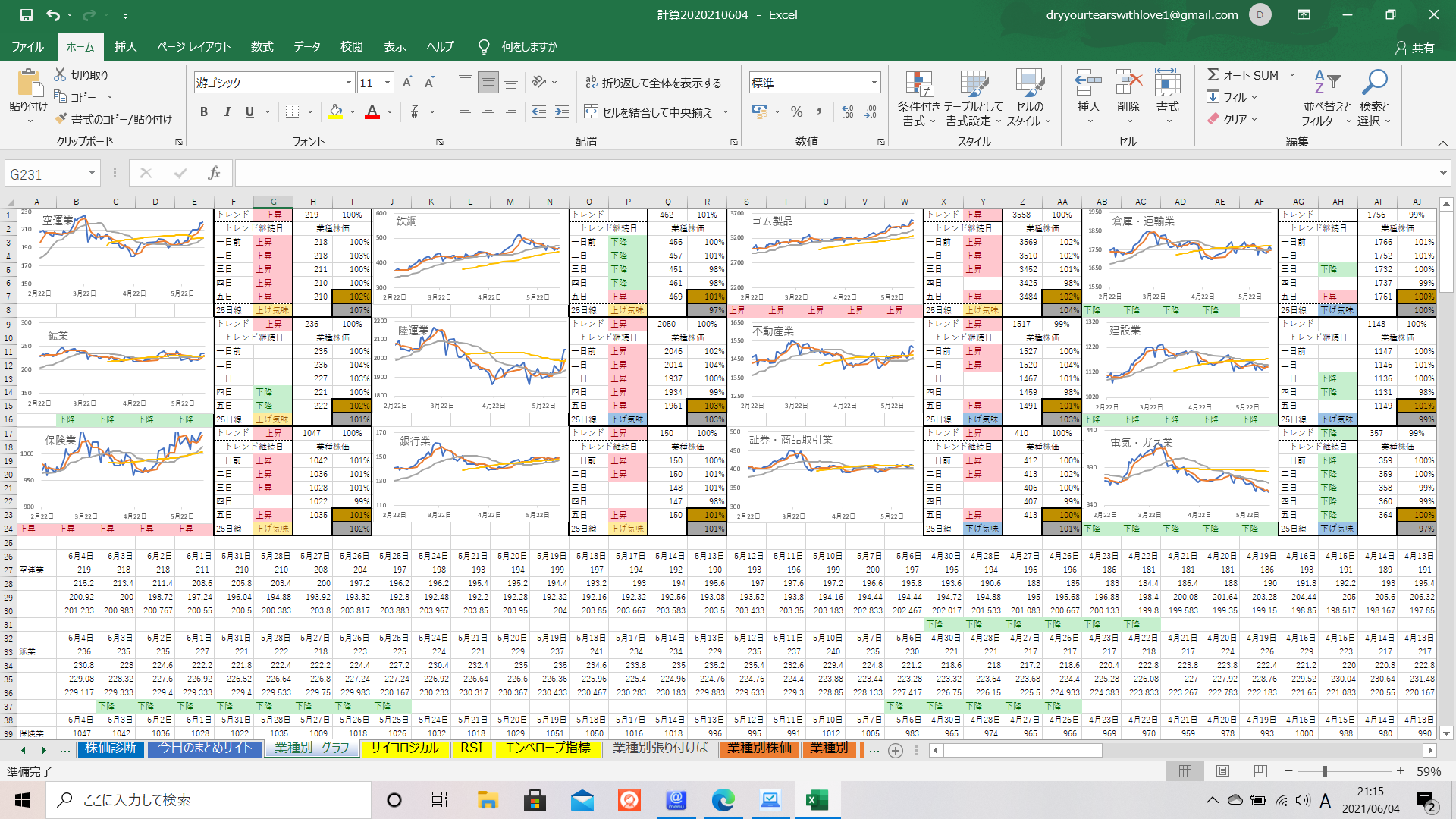Click the Format Painter brush icon

[61, 119]
